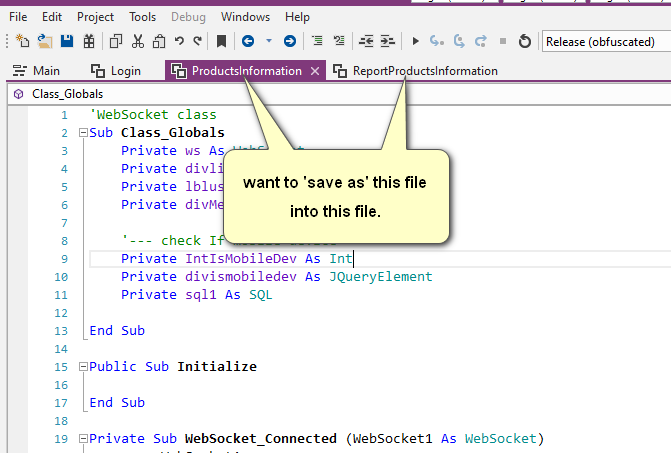
Task: Switch to the Login module tab
Action: (116, 71)
